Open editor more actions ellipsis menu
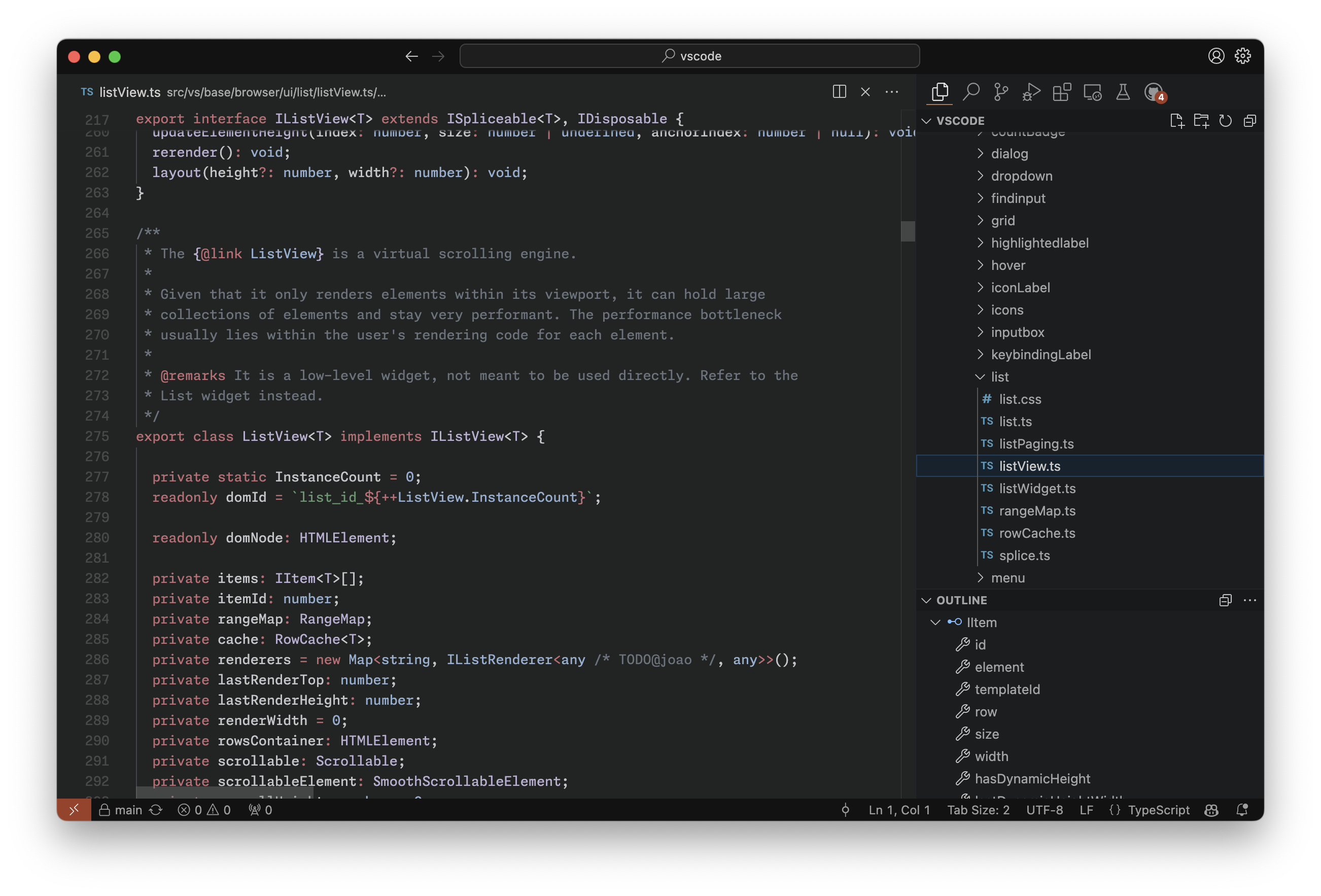Viewport: 1321px width, 896px height. click(891, 91)
